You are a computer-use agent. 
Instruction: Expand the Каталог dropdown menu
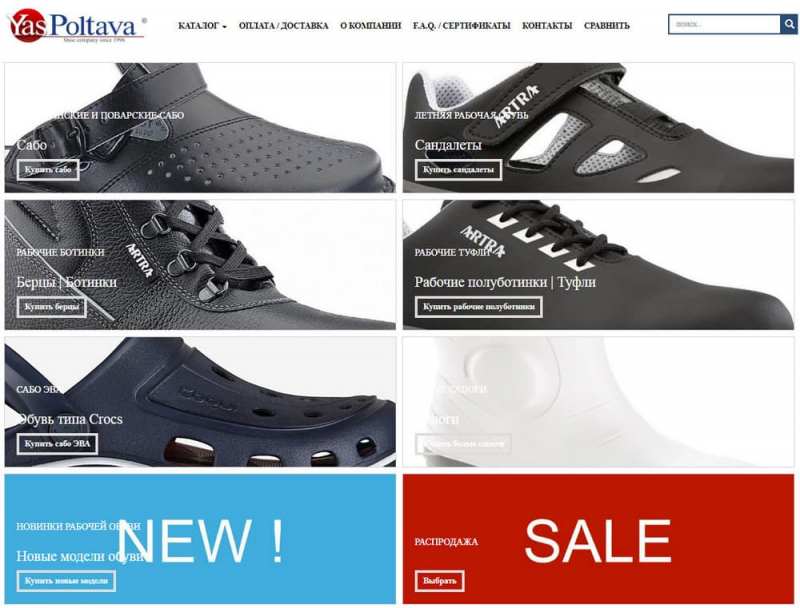coord(202,26)
